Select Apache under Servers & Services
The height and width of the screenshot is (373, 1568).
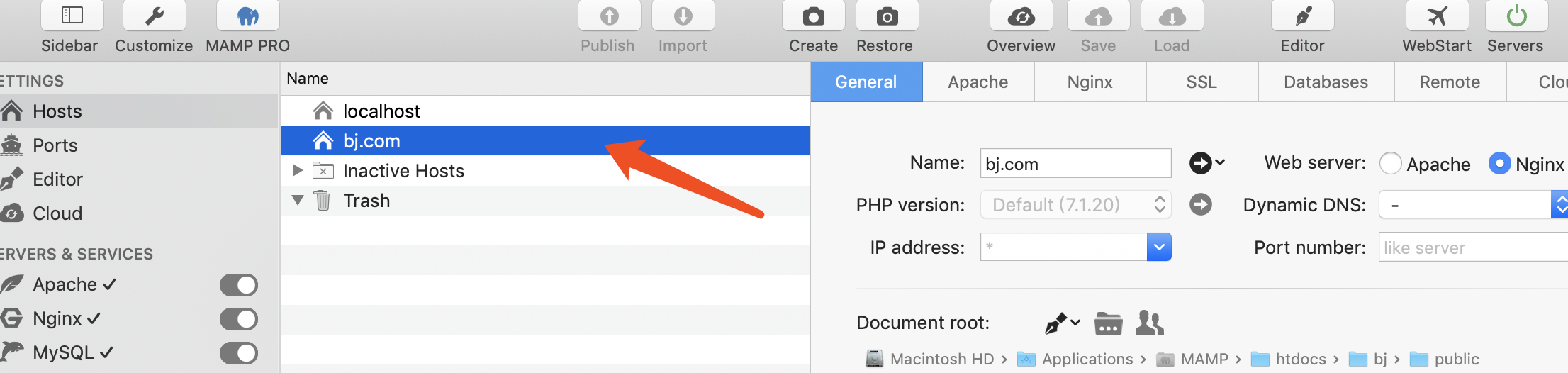pos(65,284)
